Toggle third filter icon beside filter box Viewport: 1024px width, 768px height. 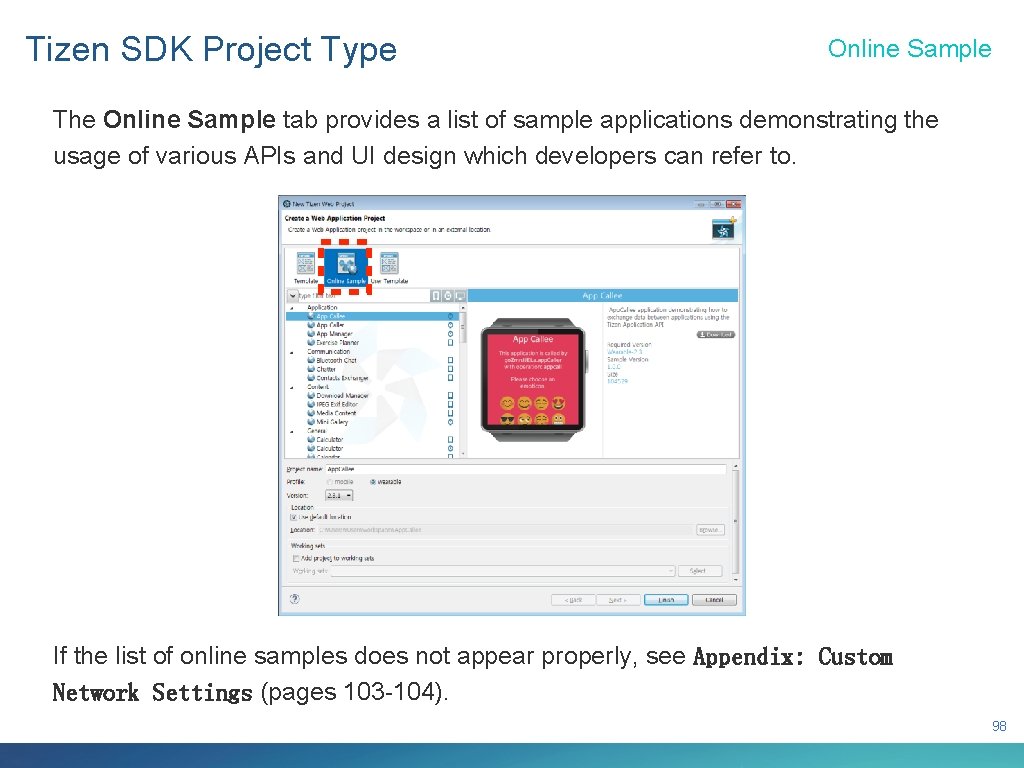coord(460,296)
